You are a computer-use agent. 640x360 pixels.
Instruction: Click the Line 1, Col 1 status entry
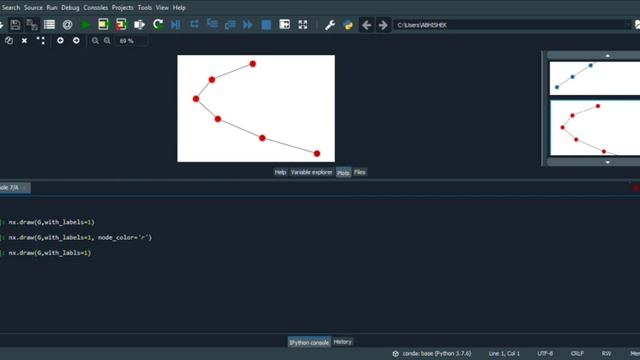tap(504, 353)
